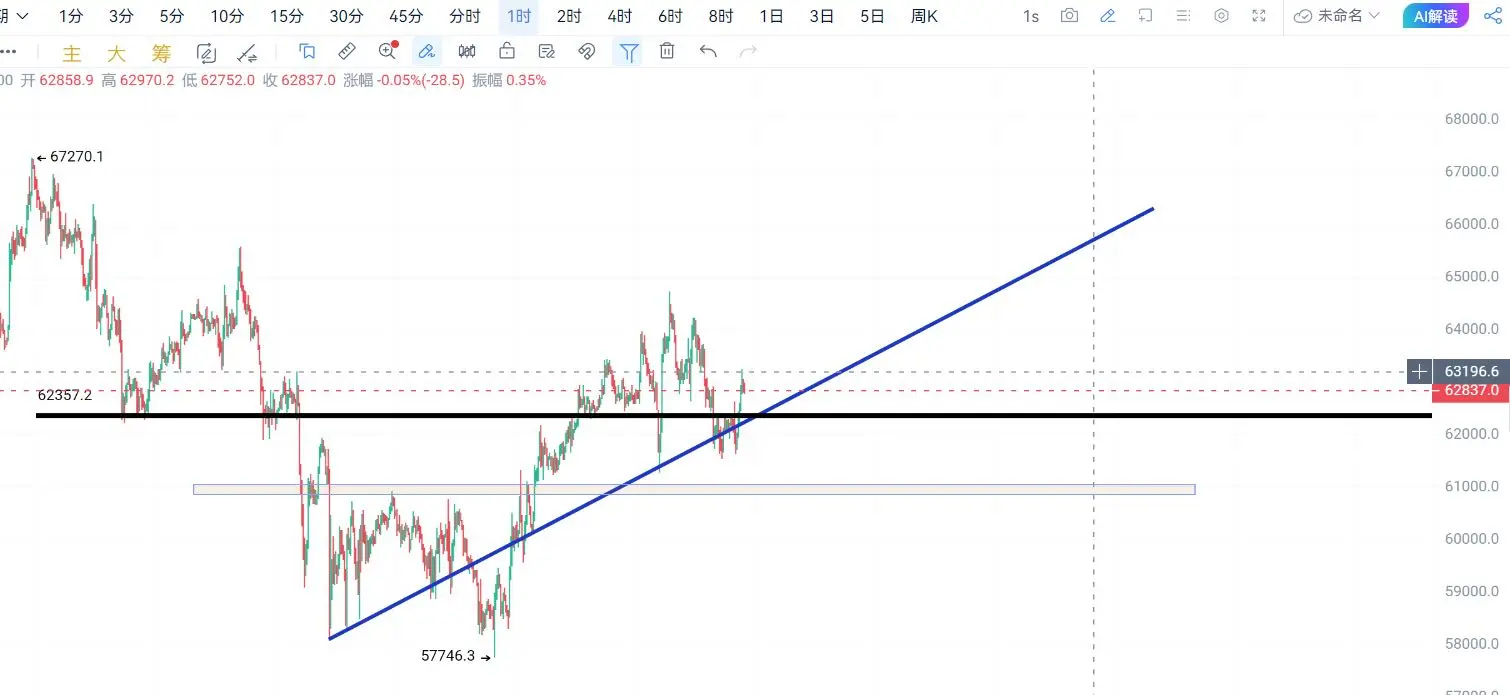
Task: Select the replay/refresh pencil-square tool icon
Action: (207, 53)
